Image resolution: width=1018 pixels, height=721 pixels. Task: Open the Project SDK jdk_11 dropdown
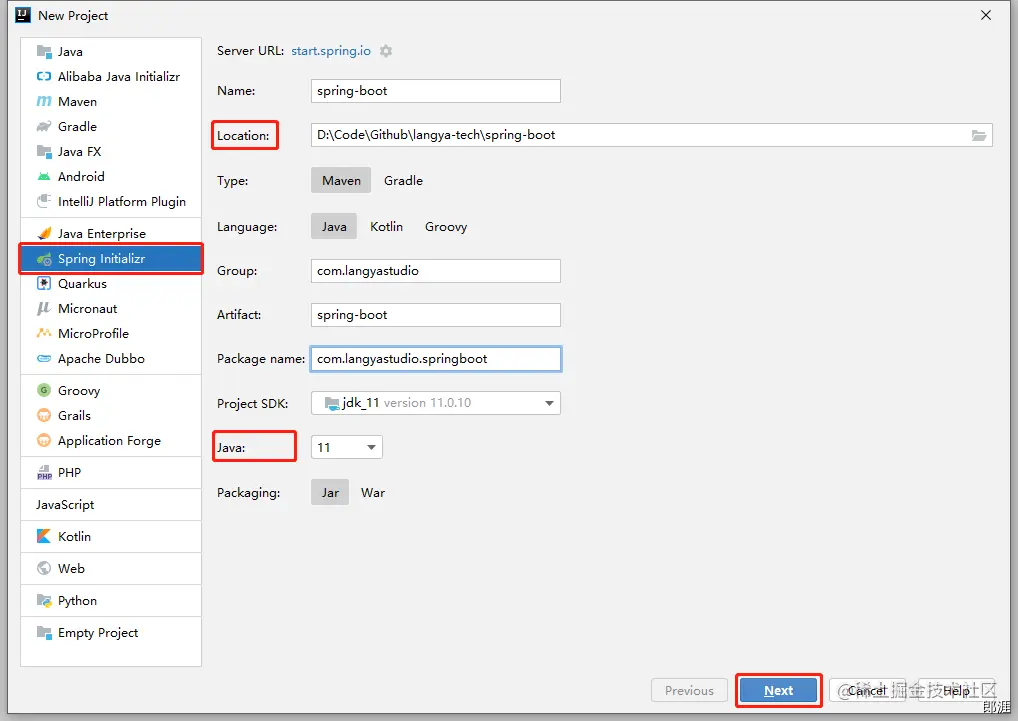coord(436,403)
